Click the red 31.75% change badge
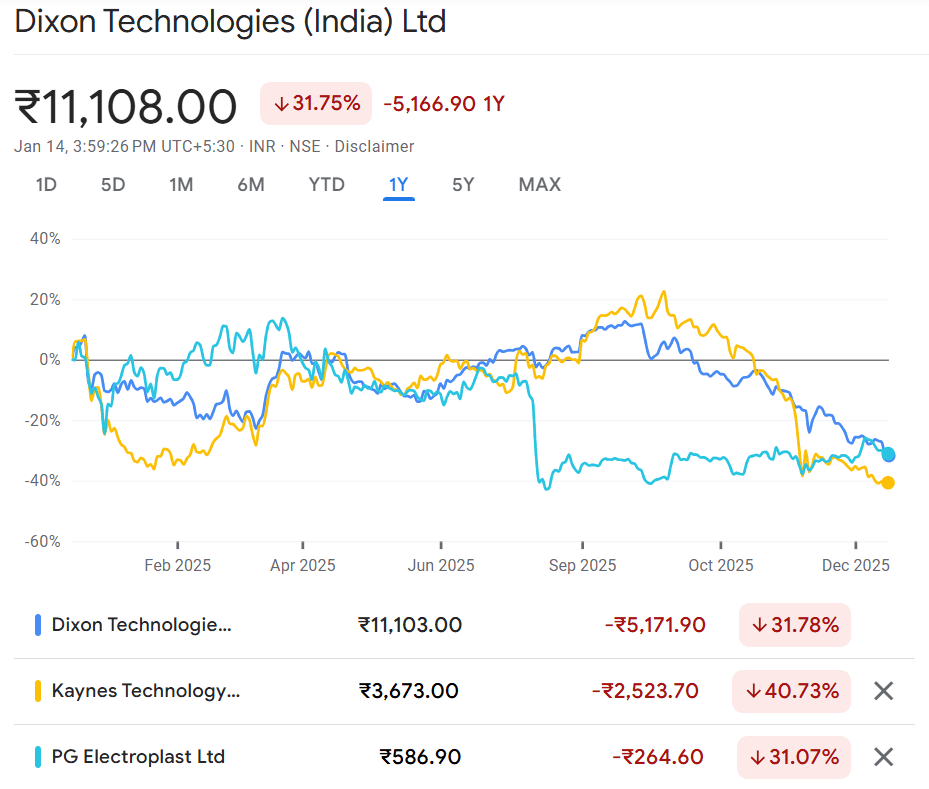 click(x=316, y=103)
